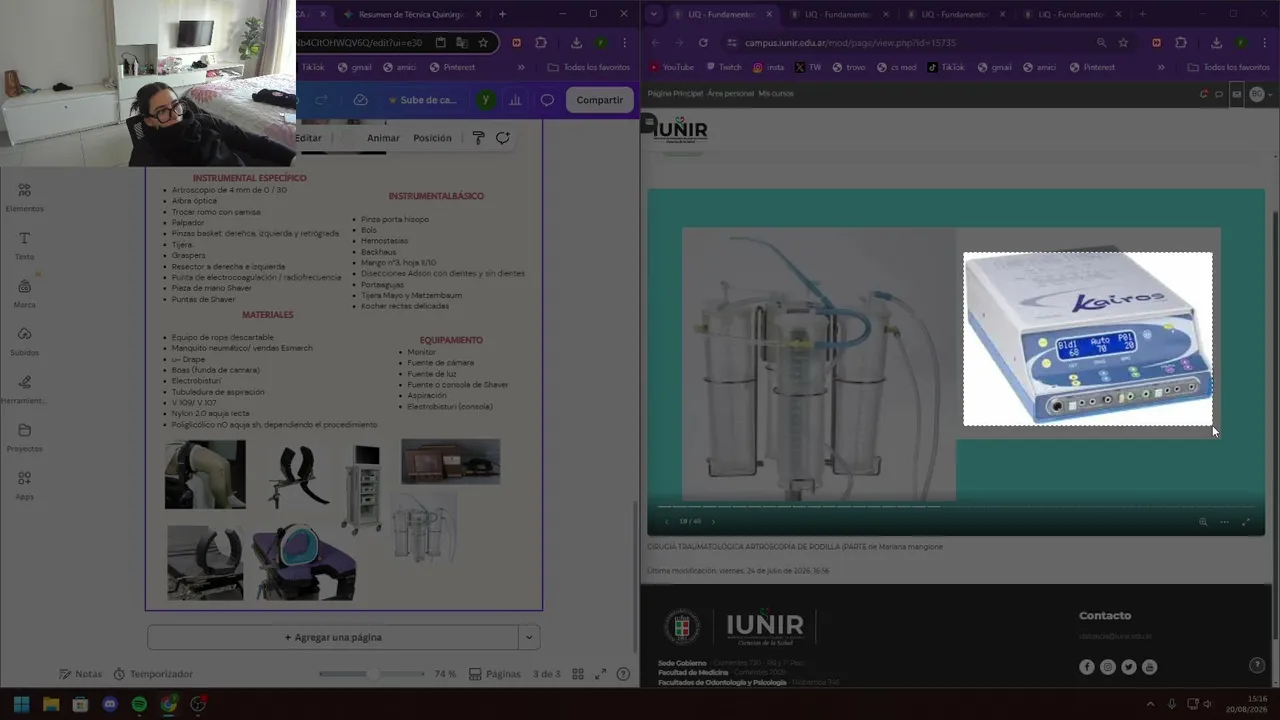This screenshot has width=1280, height=720.
Task: Open Chrome three-dot menu in IUNIR window
Action: click(x=1264, y=43)
